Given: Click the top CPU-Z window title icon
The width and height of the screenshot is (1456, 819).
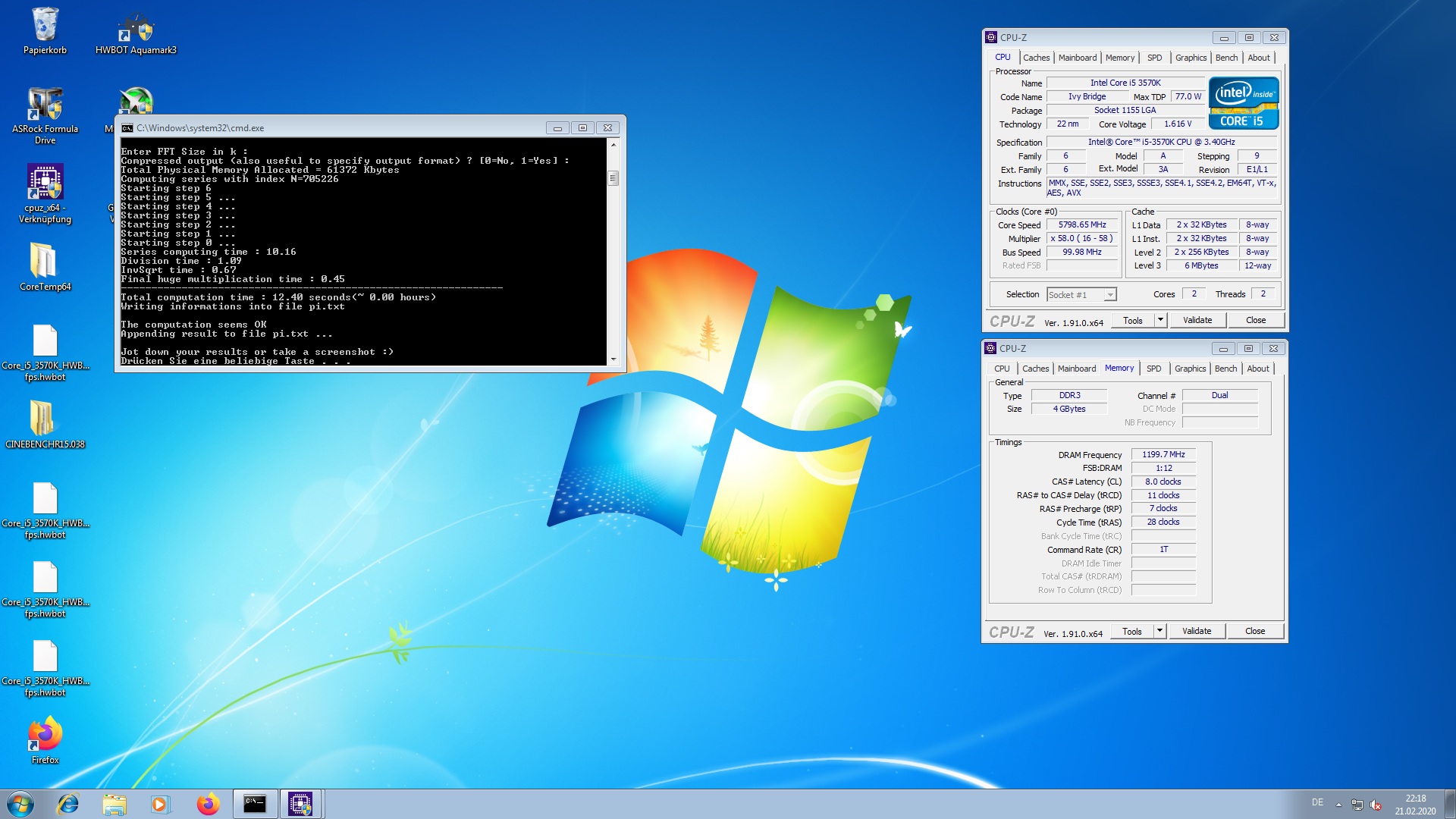Looking at the screenshot, I should coord(991,37).
